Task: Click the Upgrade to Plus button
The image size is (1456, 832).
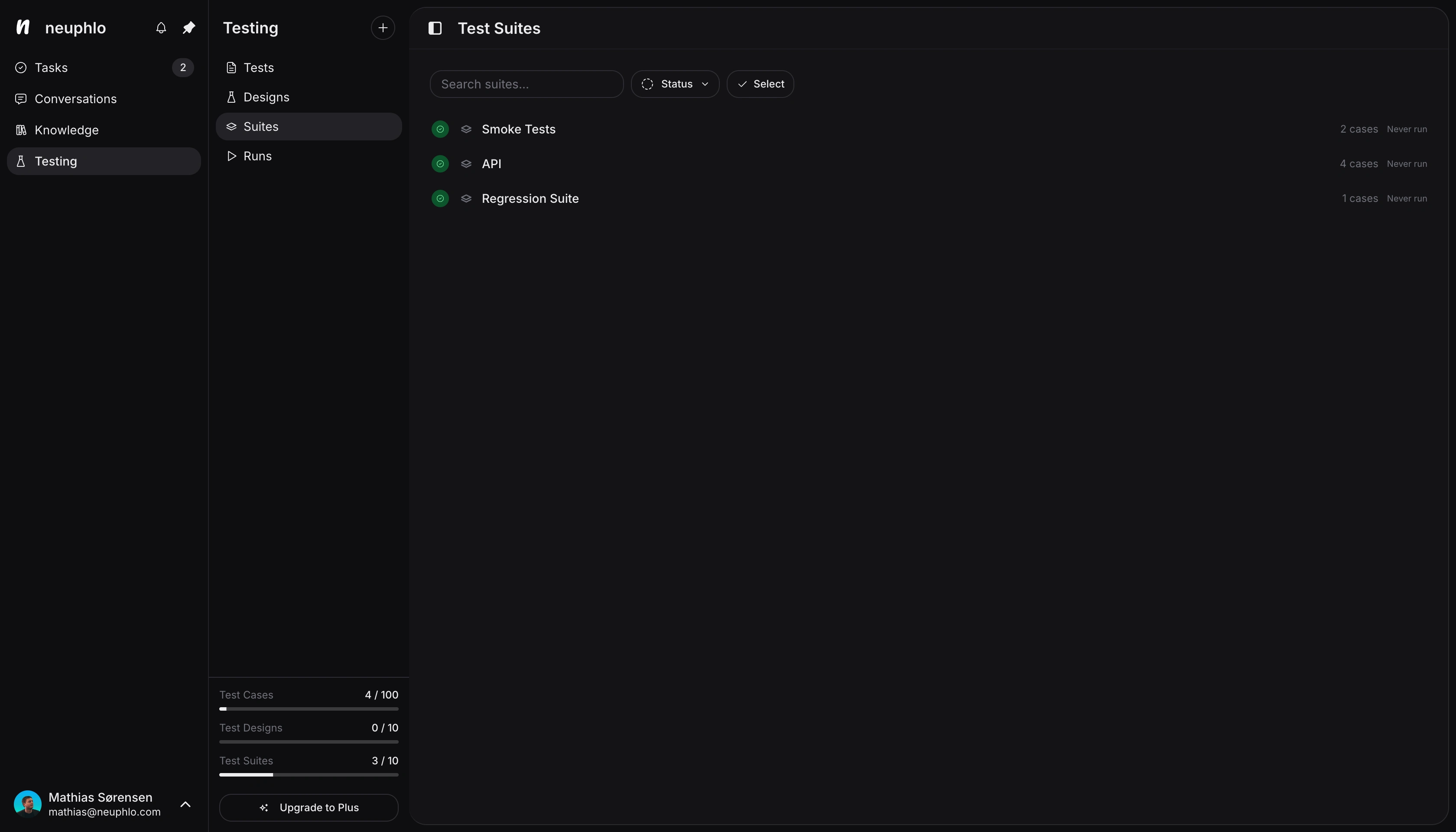Action: pyautogui.click(x=308, y=807)
